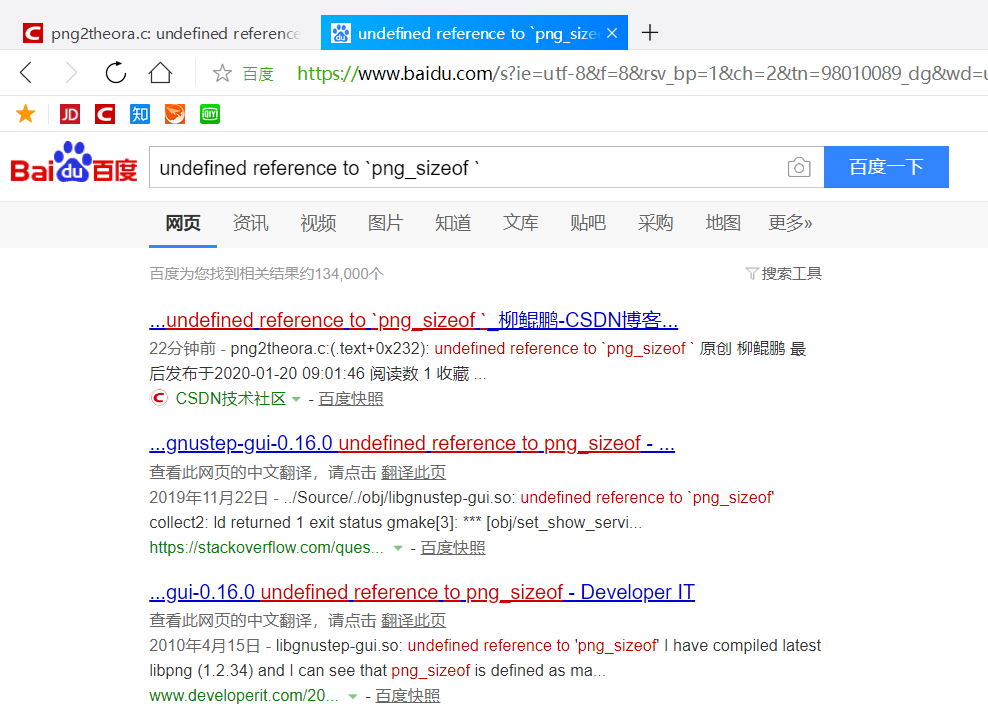988x711 pixels.
Task: Open the orange favorites star in bookmarks bar
Action: [x=25, y=114]
